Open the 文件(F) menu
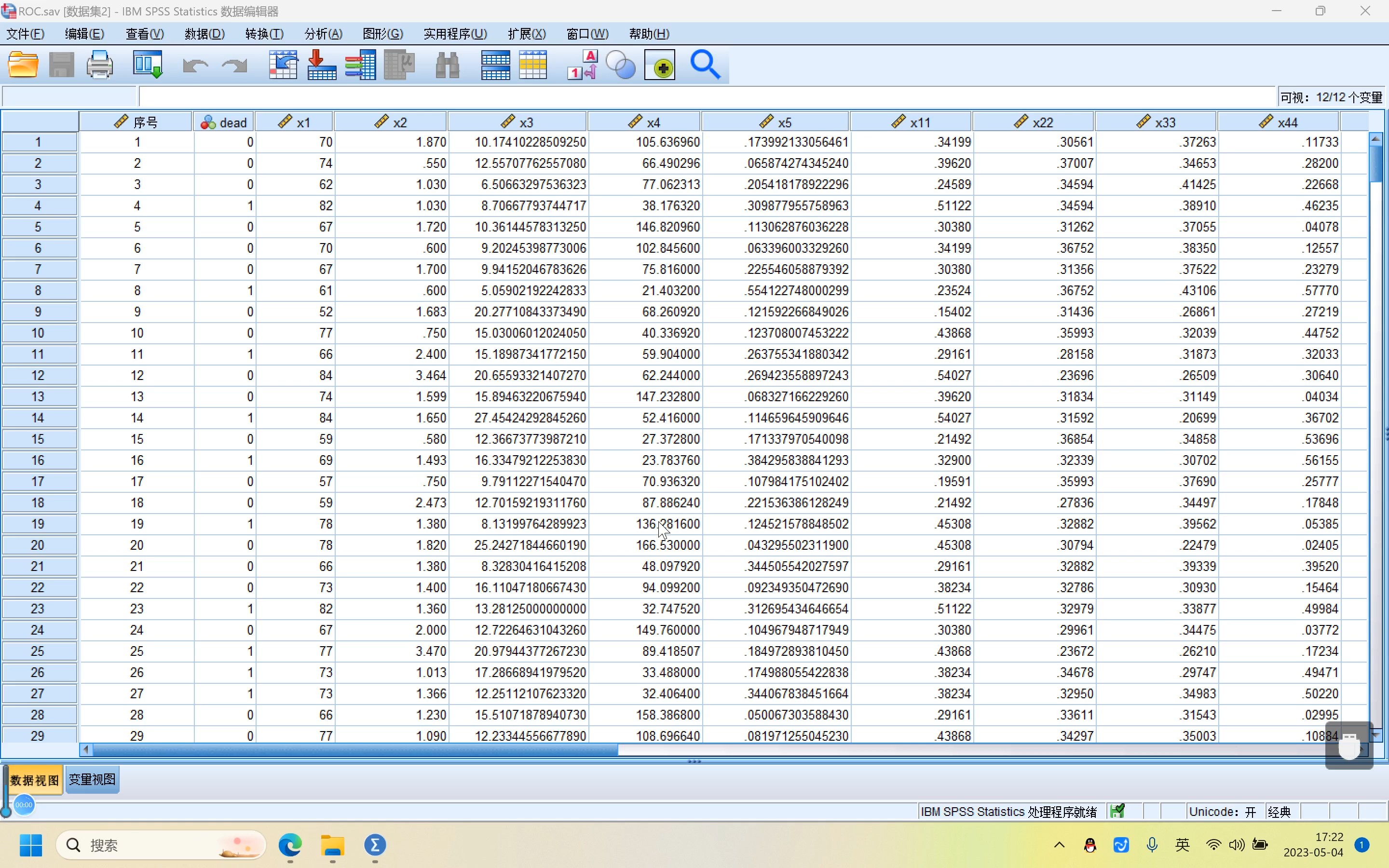Image resolution: width=1389 pixels, height=868 pixels. tap(25, 34)
